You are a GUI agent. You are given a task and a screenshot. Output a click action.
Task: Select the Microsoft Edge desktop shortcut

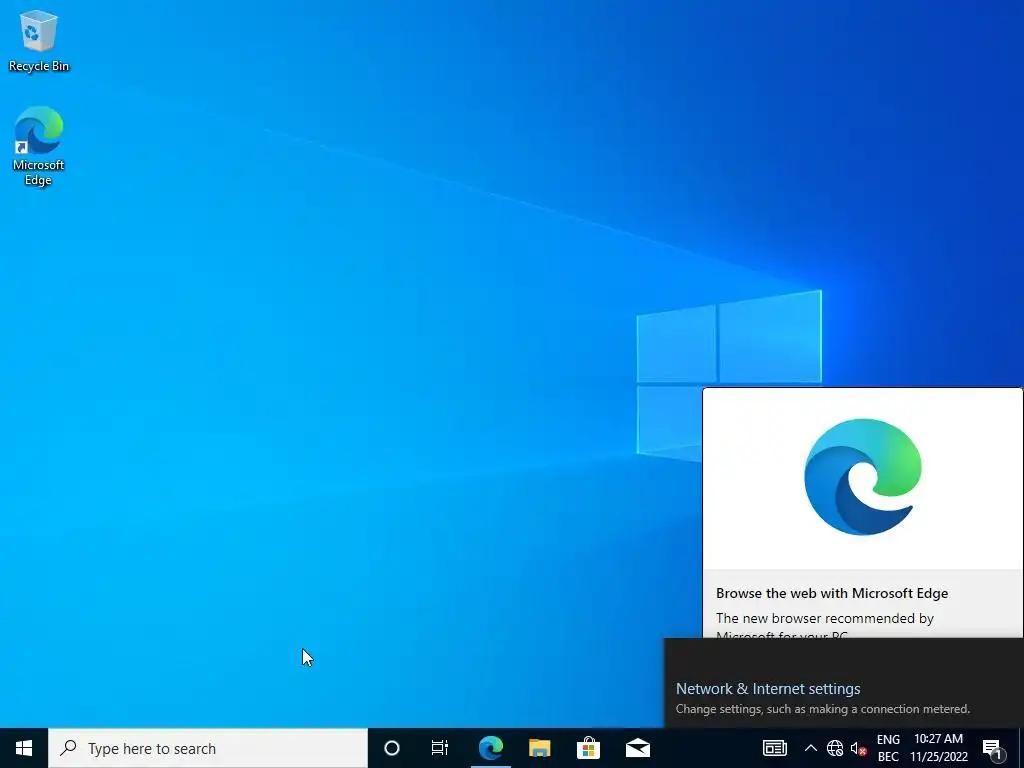point(39,146)
